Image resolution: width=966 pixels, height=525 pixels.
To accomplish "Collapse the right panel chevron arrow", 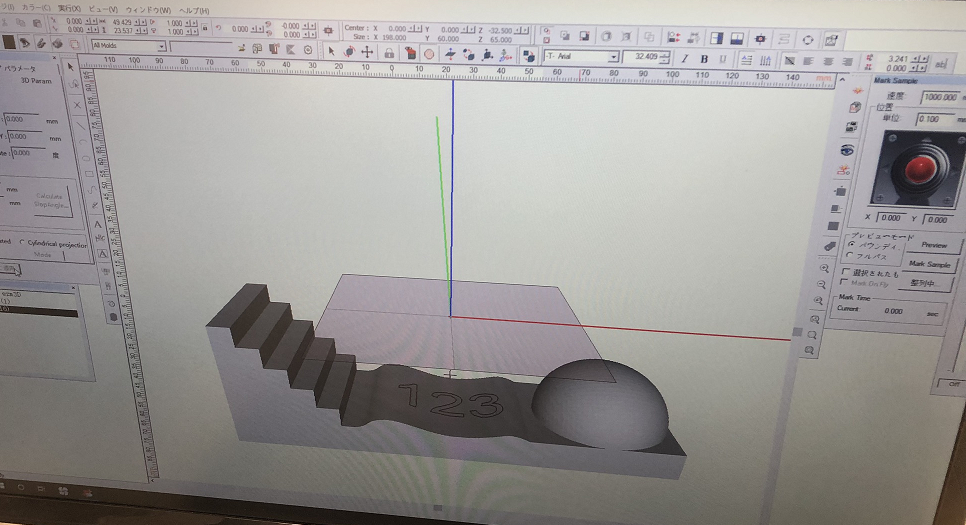I will 843,79.
